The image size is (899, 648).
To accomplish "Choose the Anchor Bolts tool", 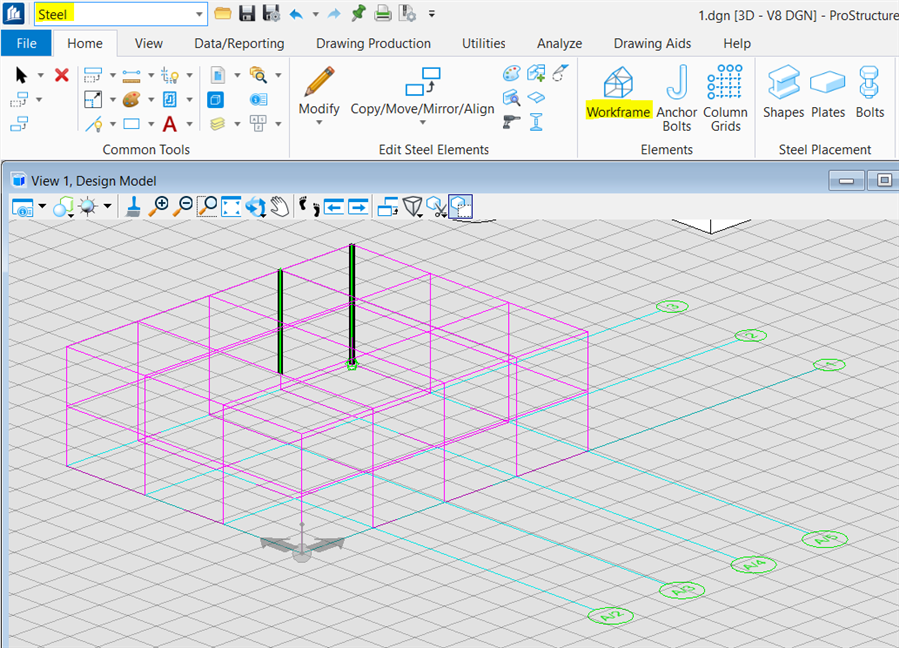I will point(677,98).
